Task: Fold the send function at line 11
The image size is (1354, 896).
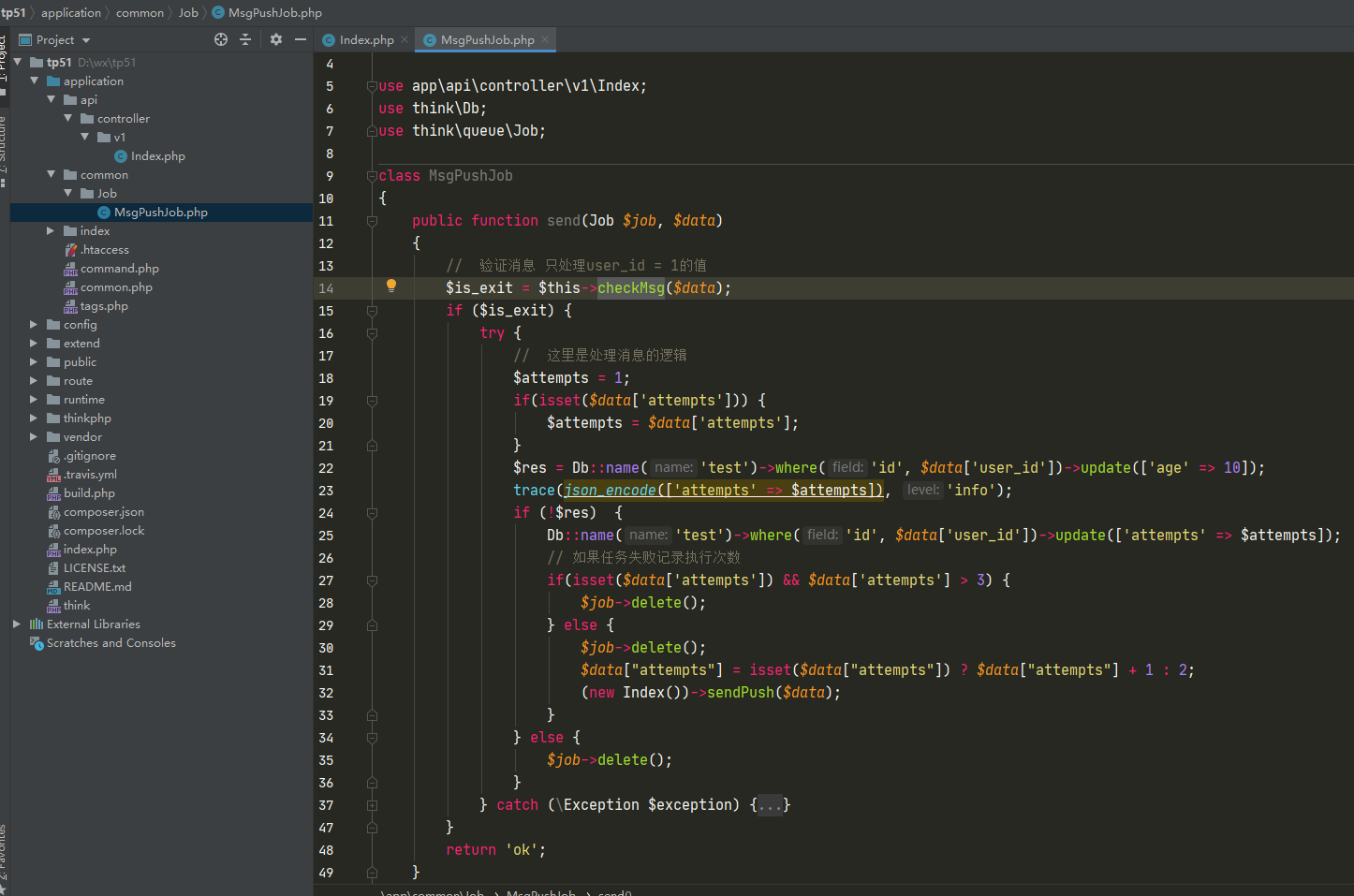Action: [x=372, y=220]
